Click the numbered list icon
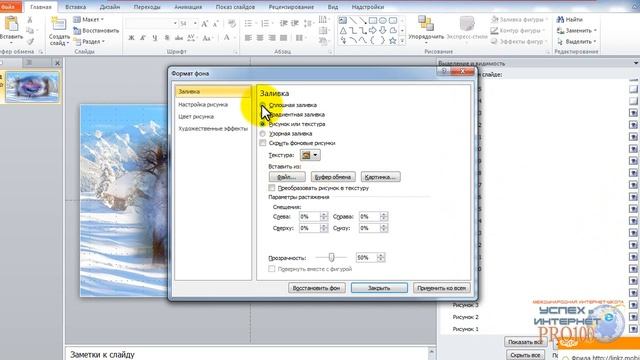Viewport: 640px width, 360px height. (266, 24)
